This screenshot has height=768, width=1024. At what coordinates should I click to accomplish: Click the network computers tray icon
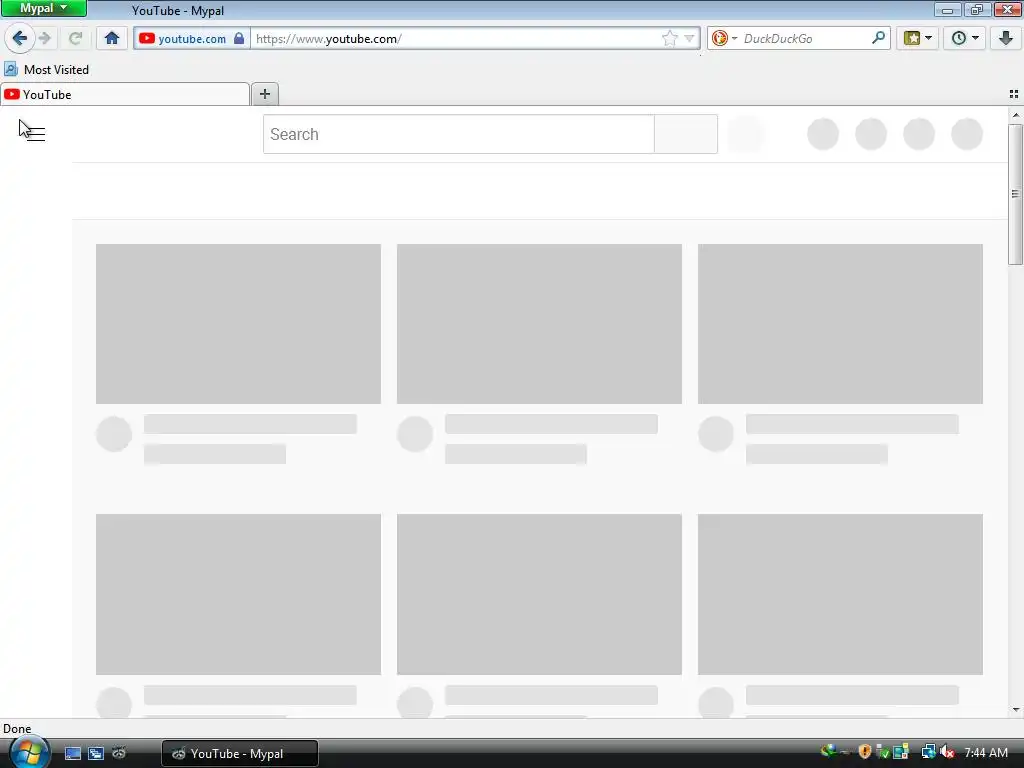(928, 752)
